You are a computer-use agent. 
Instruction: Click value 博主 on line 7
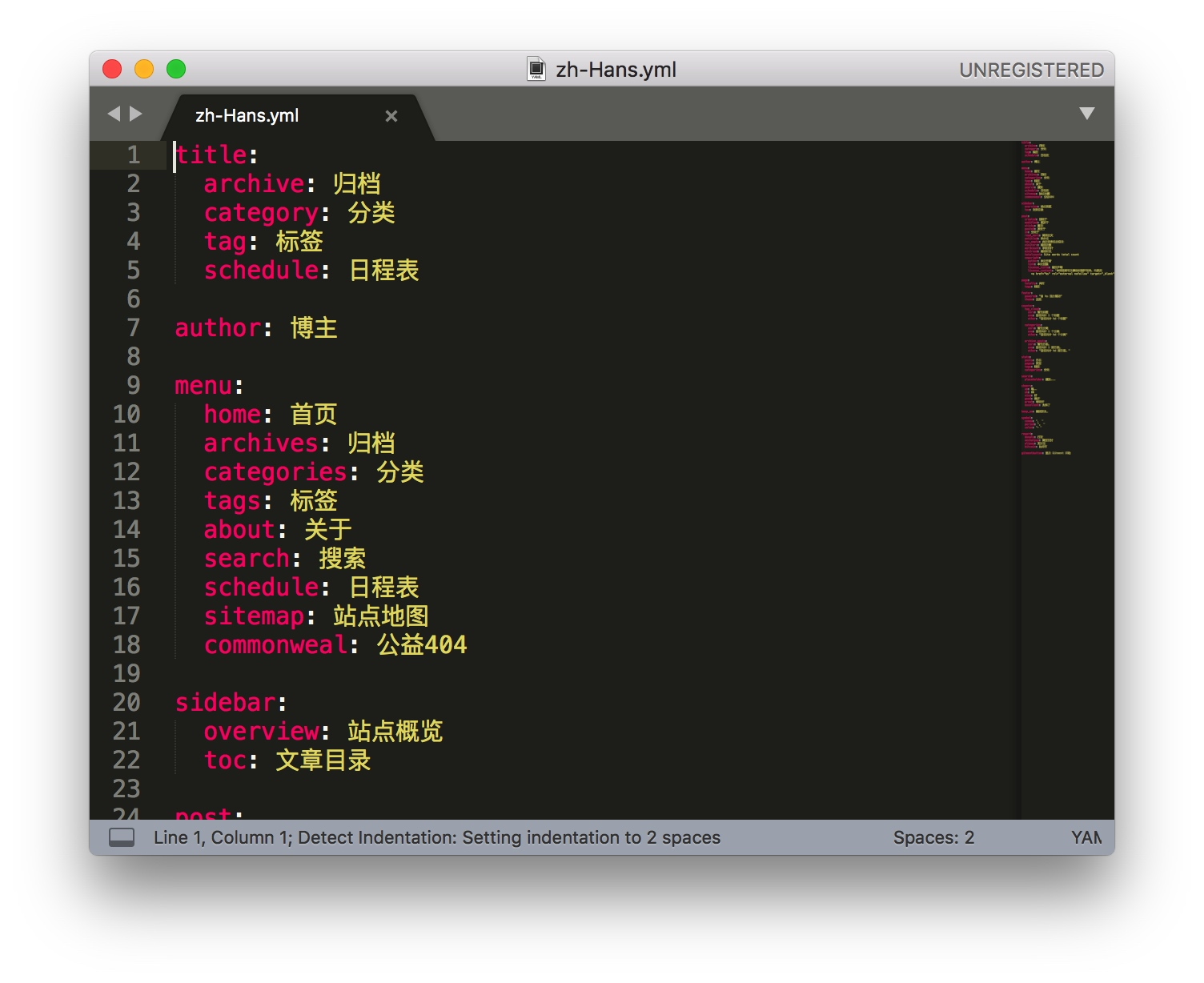pos(314,327)
